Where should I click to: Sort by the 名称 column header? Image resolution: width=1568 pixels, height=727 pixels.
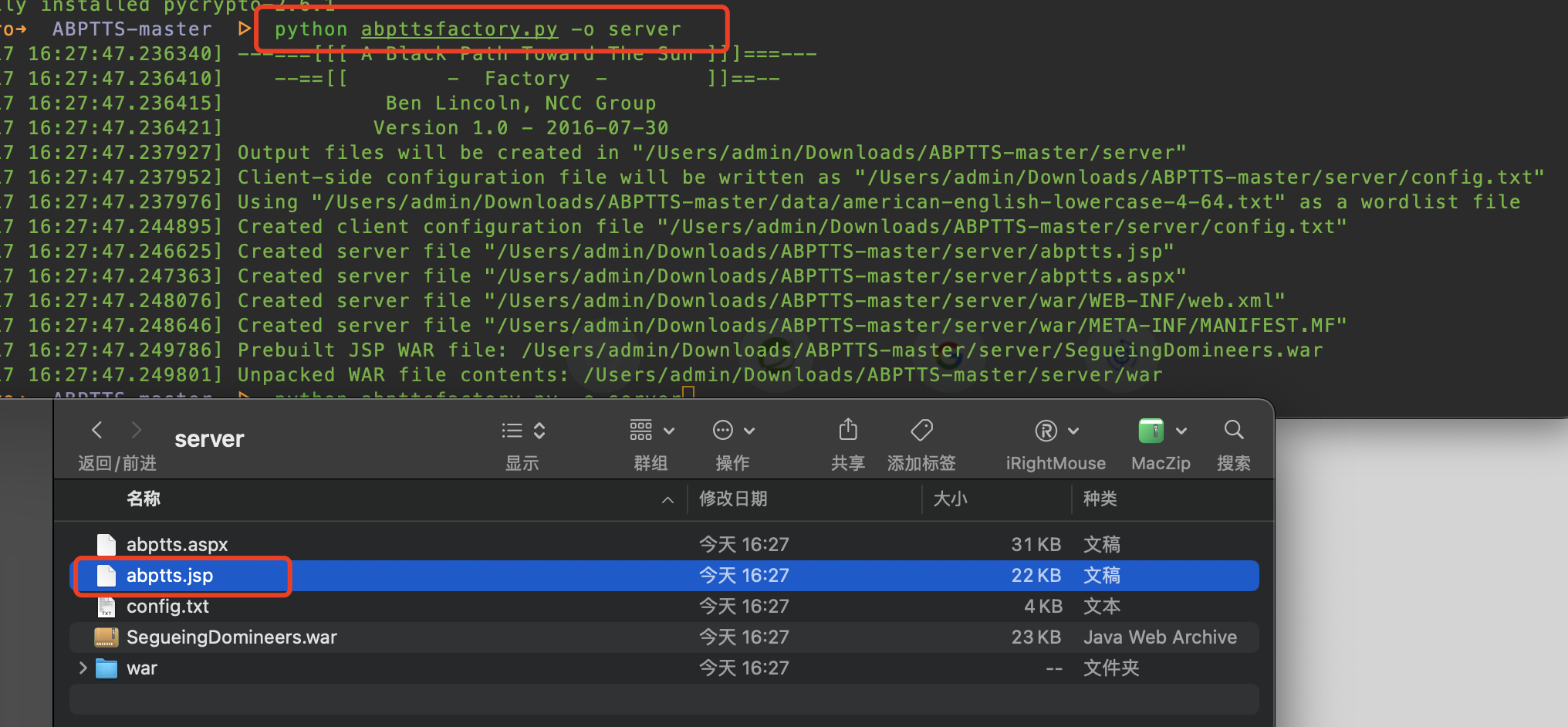(x=144, y=499)
